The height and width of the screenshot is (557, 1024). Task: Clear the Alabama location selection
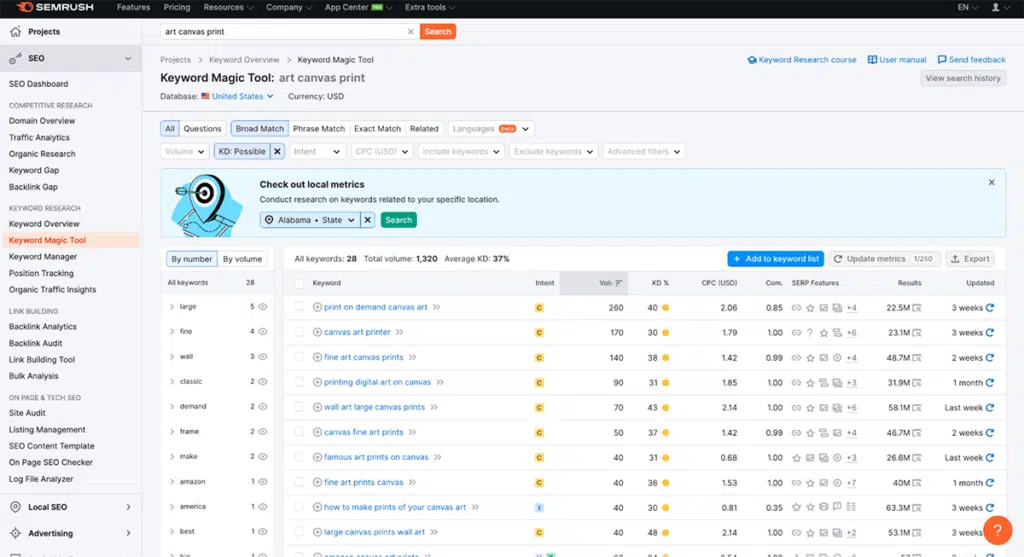(x=368, y=220)
